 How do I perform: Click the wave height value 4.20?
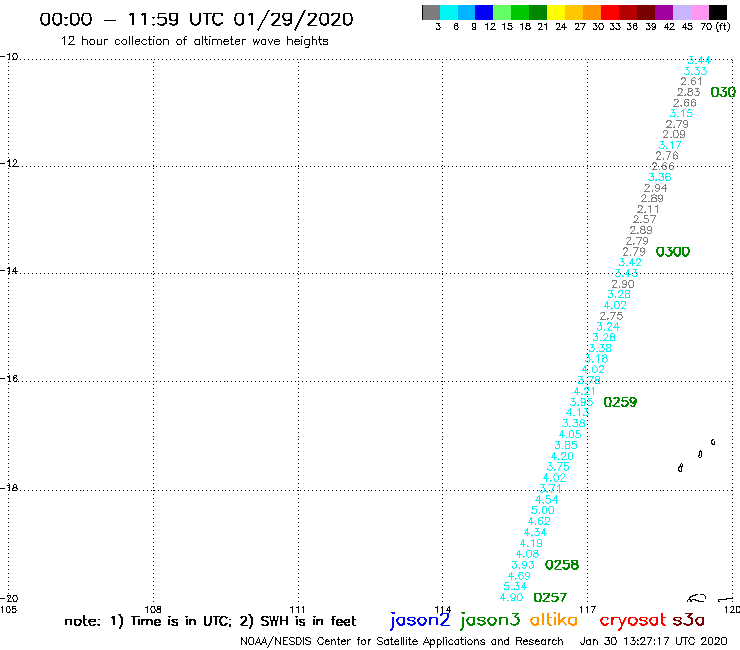563,456
